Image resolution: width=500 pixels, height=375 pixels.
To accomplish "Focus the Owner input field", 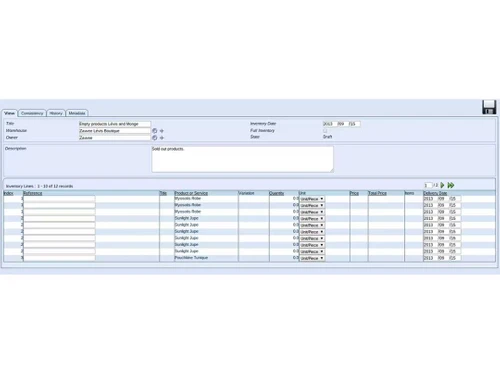I will (x=115, y=138).
